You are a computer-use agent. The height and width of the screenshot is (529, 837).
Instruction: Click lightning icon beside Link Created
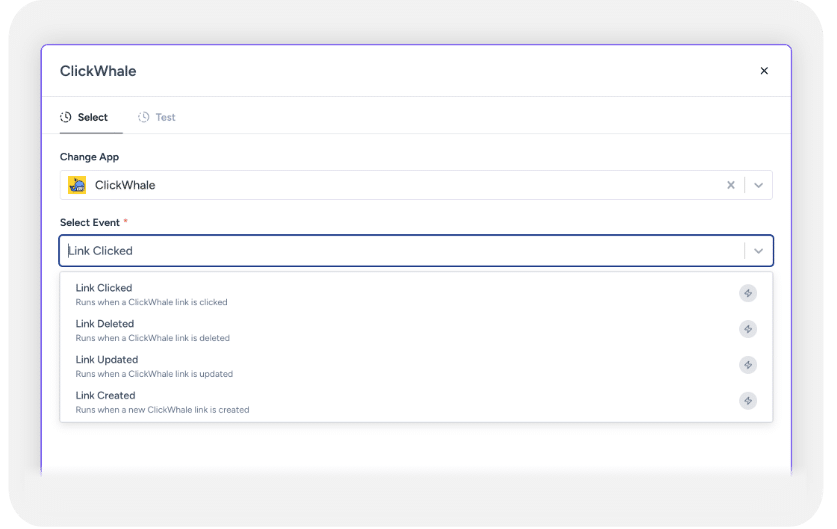point(748,400)
